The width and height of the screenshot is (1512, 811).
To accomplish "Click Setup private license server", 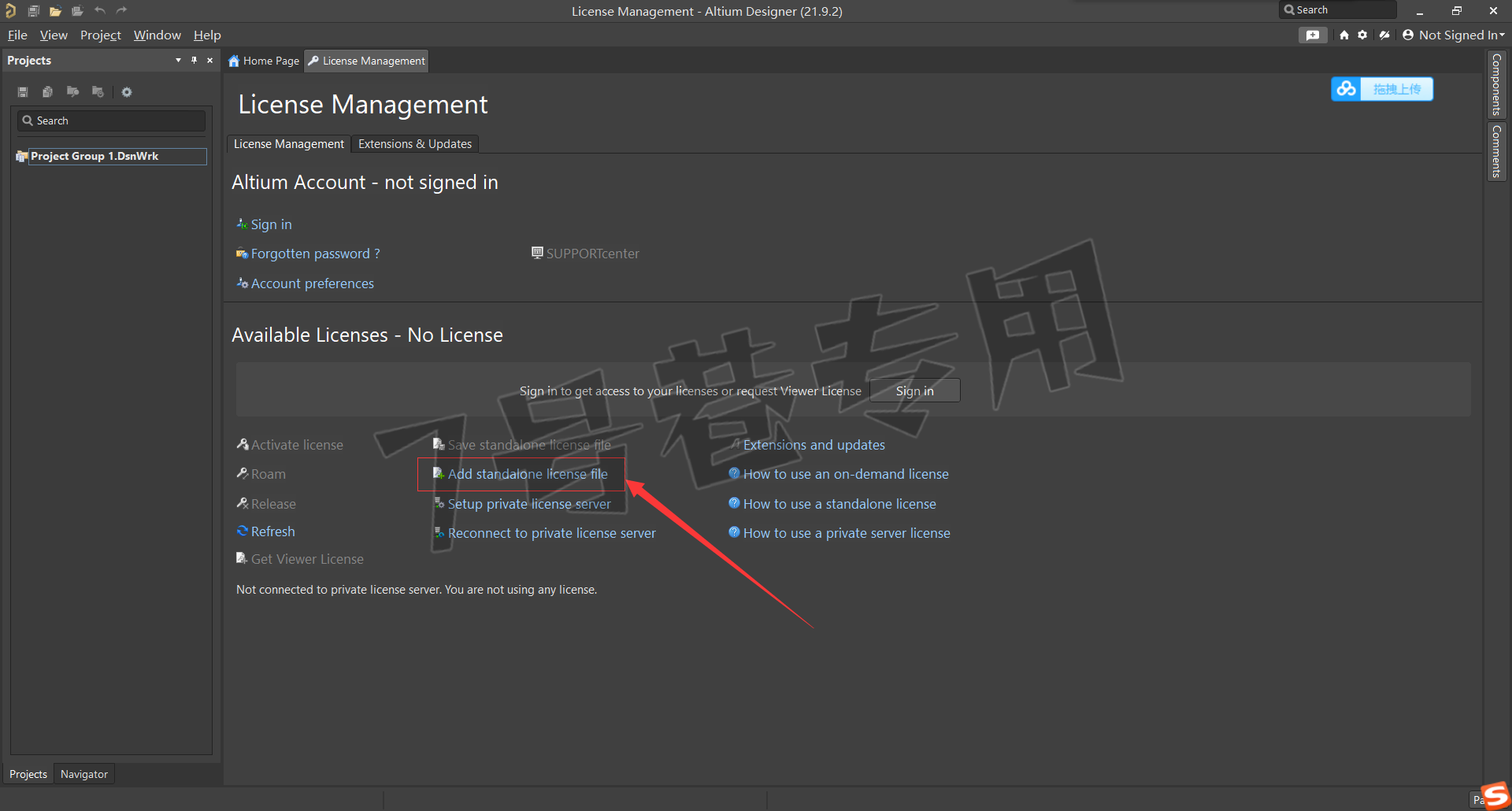I will coord(529,504).
